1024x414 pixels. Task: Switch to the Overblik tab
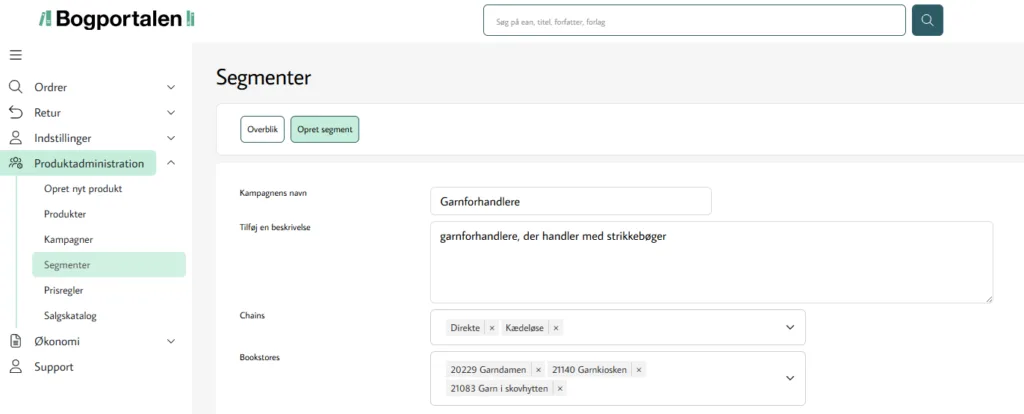coord(263,129)
